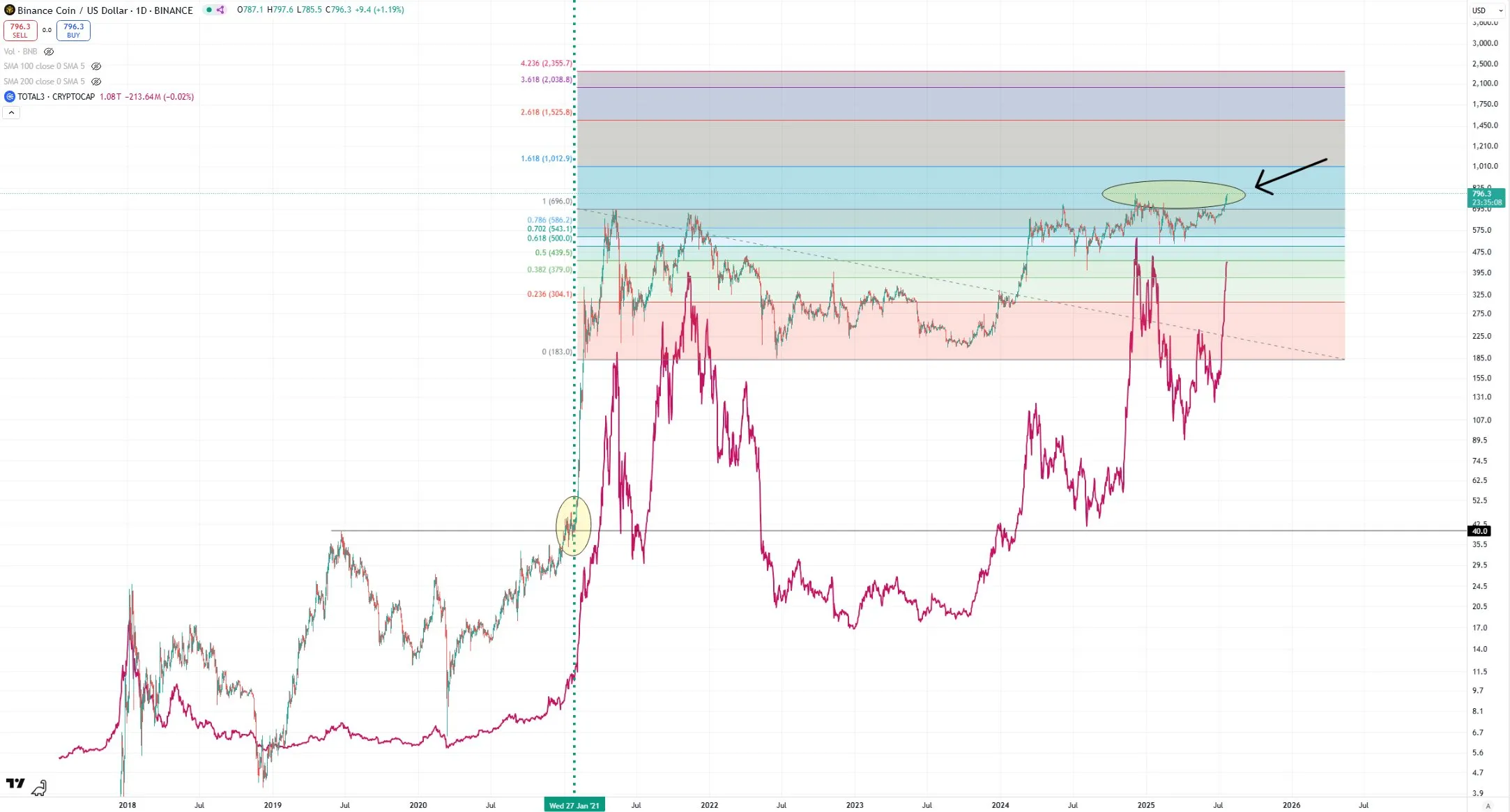Click the purple share chart icon
1510x812 pixels.
[x=220, y=10]
